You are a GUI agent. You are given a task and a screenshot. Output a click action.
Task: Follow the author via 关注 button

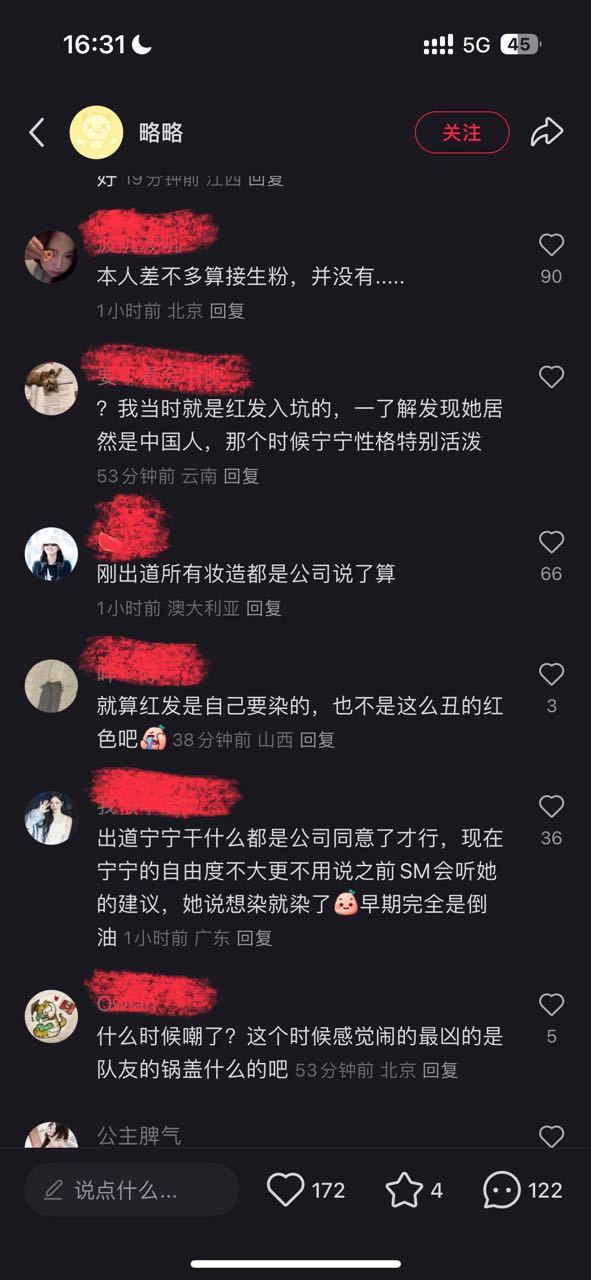click(x=462, y=132)
